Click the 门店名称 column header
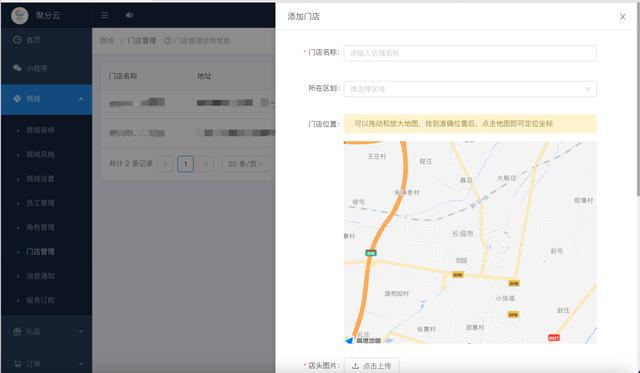Image resolution: width=640 pixels, height=373 pixels. 123,76
